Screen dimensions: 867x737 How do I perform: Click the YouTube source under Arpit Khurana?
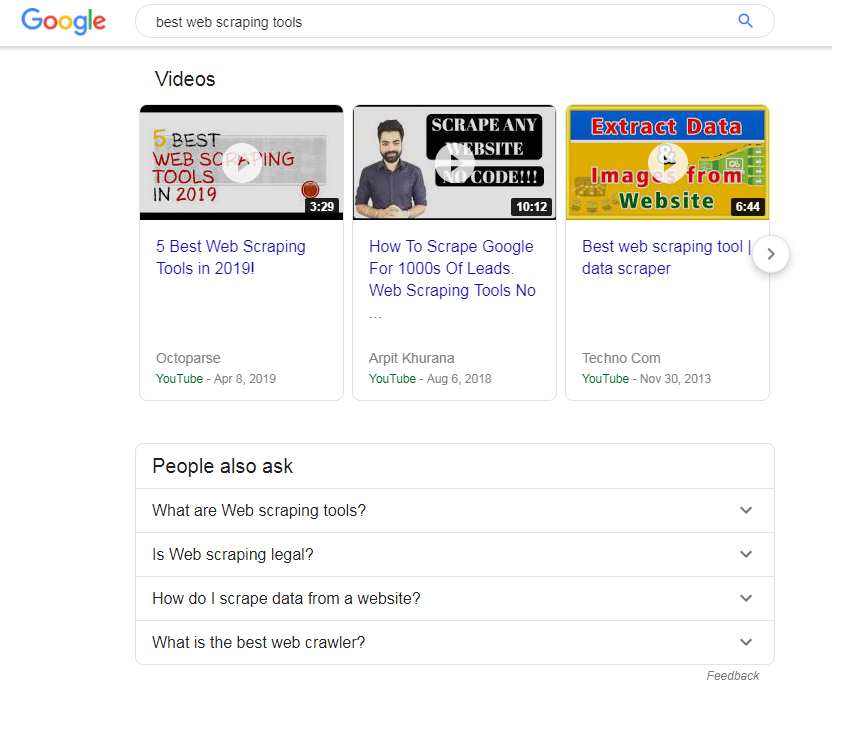(x=392, y=379)
